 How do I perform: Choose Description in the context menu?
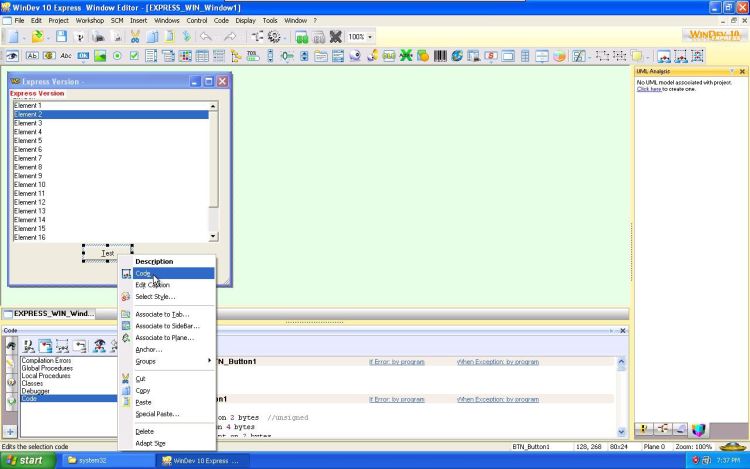click(x=167, y=262)
